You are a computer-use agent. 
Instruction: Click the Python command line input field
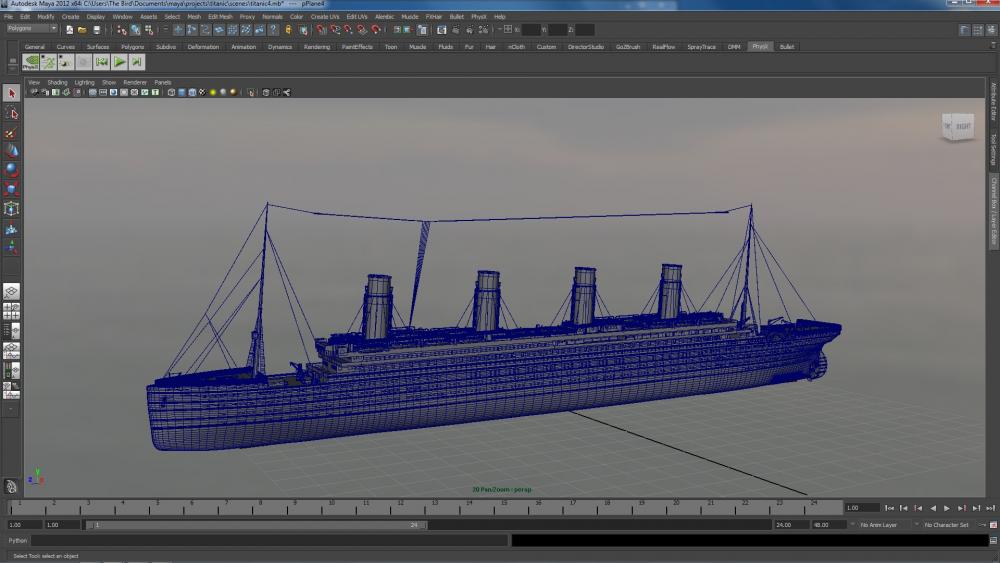pos(270,540)
